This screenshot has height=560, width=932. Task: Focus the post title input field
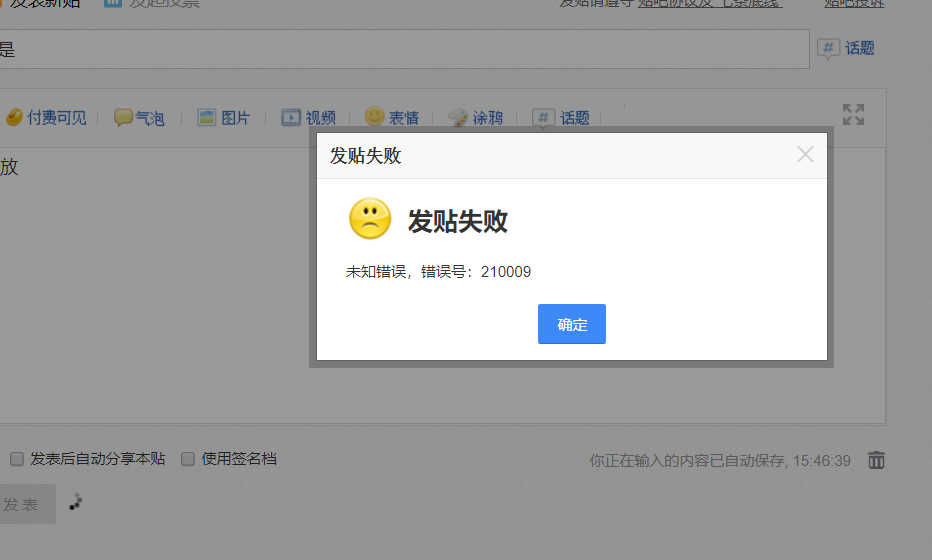pyautogui.click(x=404, y=49)
